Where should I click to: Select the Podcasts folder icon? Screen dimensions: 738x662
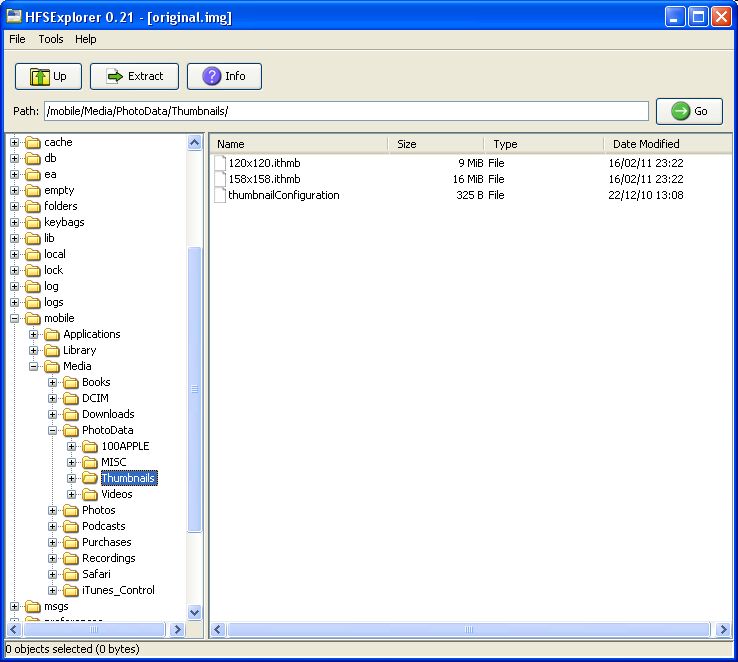(x=71, y=526)
